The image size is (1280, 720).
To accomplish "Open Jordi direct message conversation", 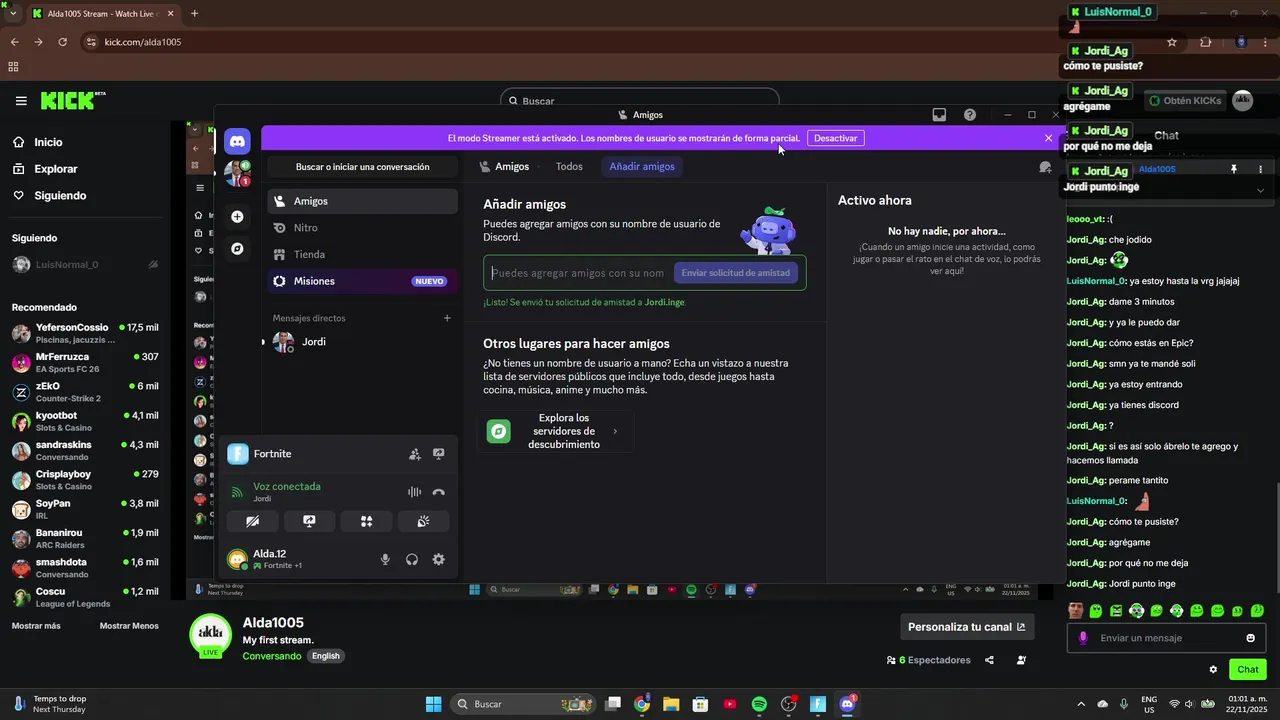I will pos(362,342).
